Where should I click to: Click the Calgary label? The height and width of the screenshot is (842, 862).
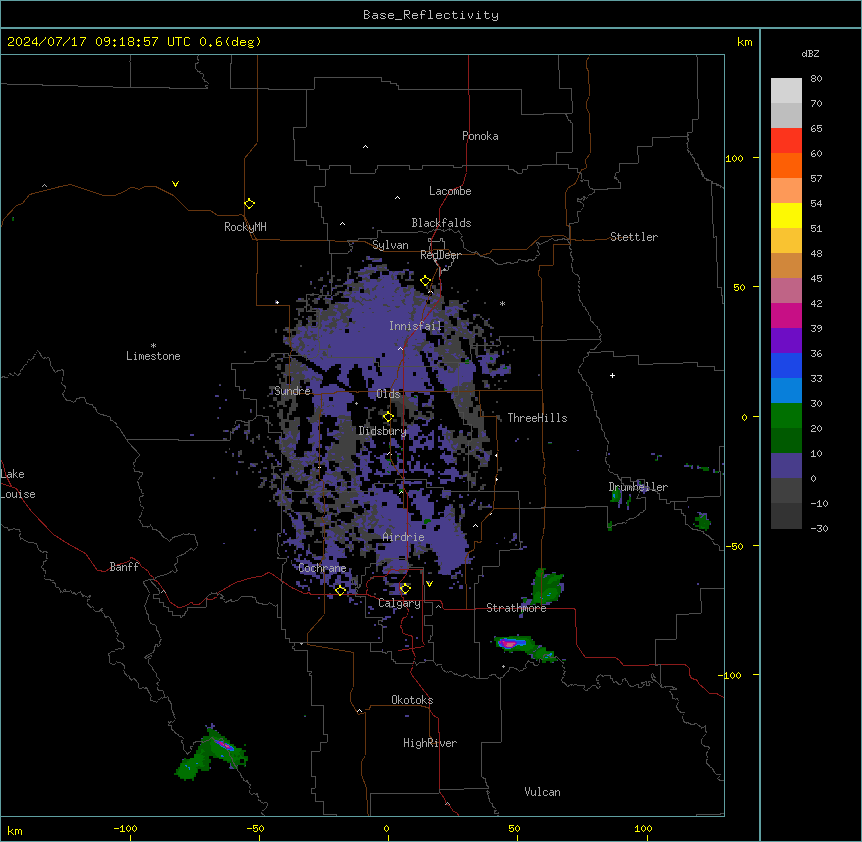pyautogui.click(x=399, y=603)
